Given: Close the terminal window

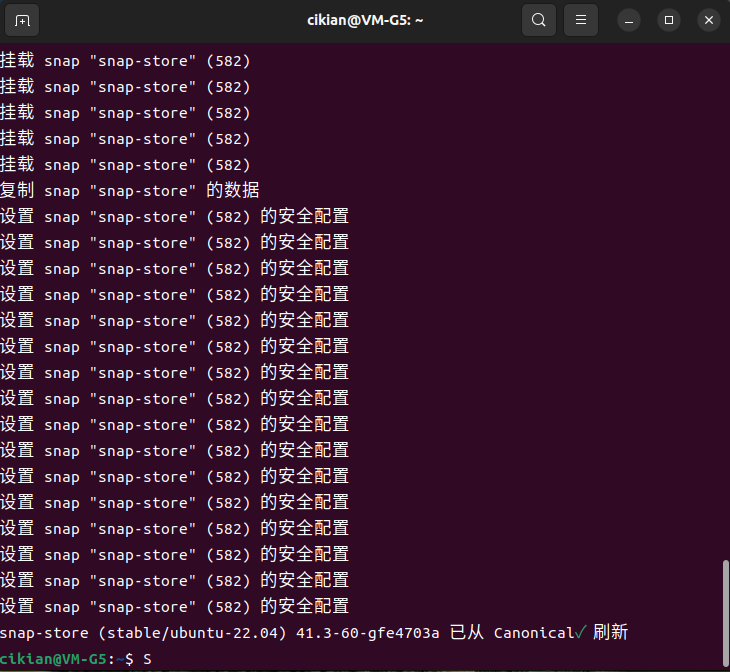Looking at the screenshot, I should coord(709,20).
